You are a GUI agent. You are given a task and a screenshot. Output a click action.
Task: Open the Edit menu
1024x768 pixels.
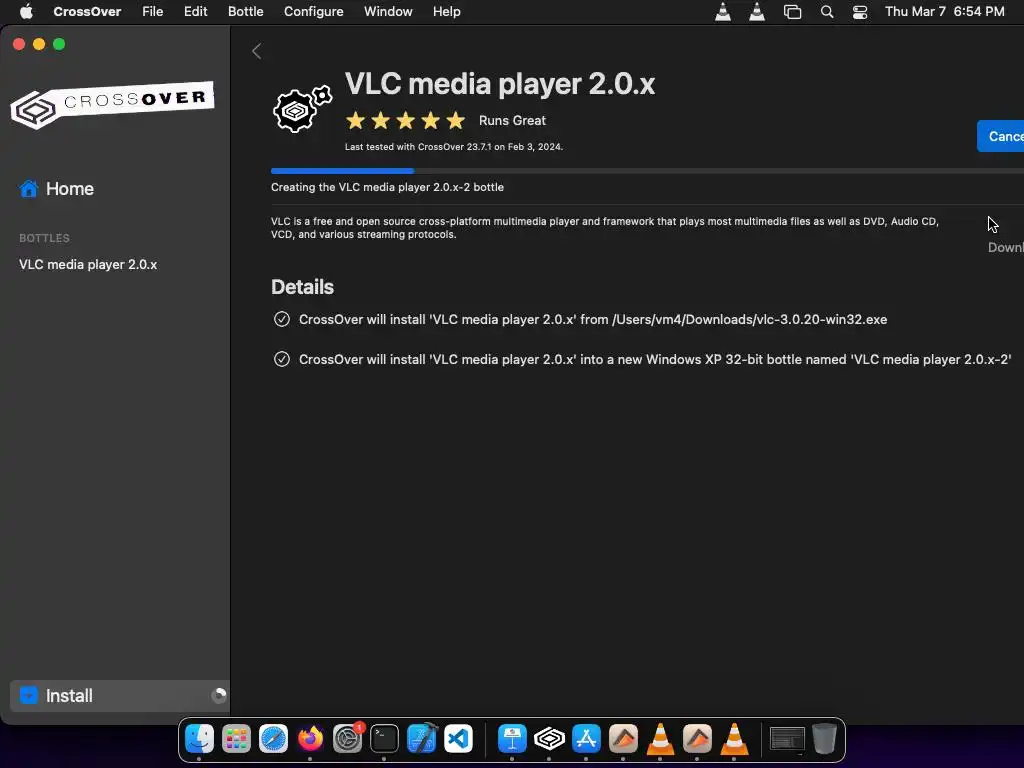click(x=195, y=12)
